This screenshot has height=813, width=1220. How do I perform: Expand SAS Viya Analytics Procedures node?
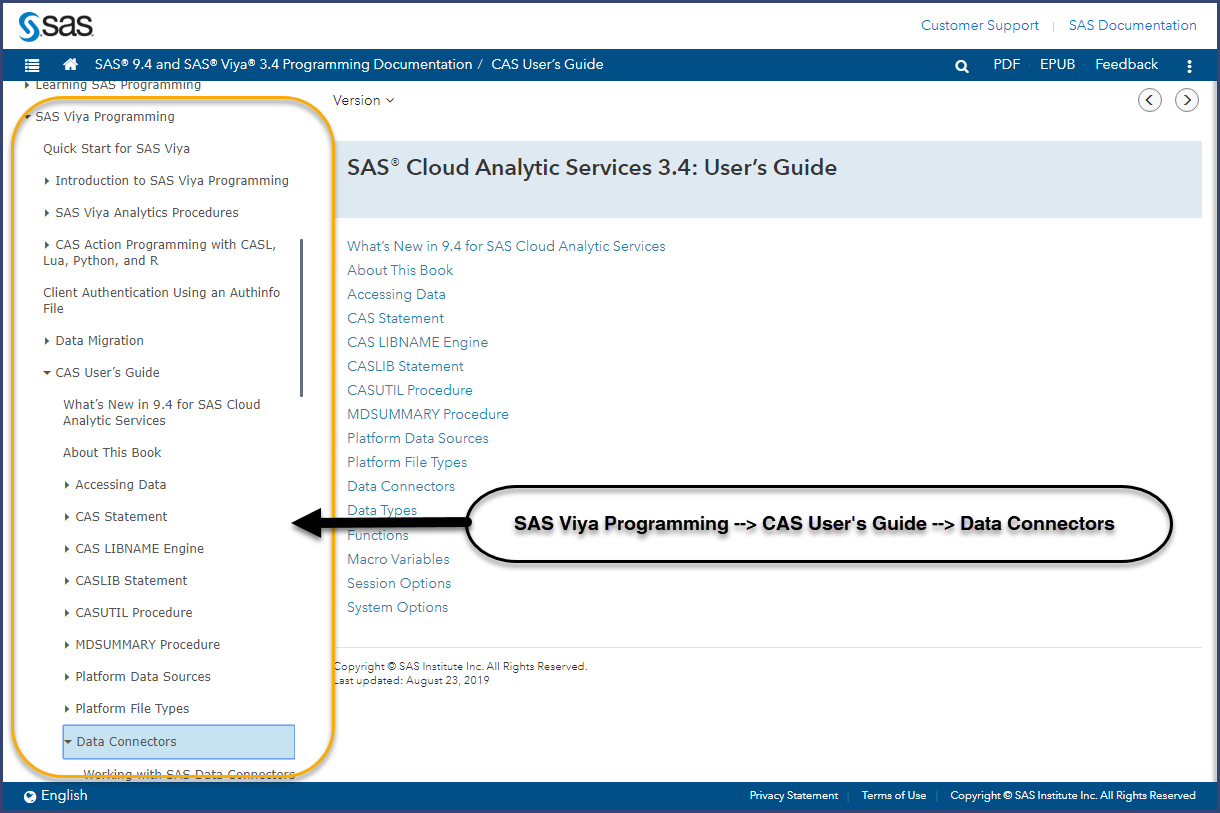(47, 213)
